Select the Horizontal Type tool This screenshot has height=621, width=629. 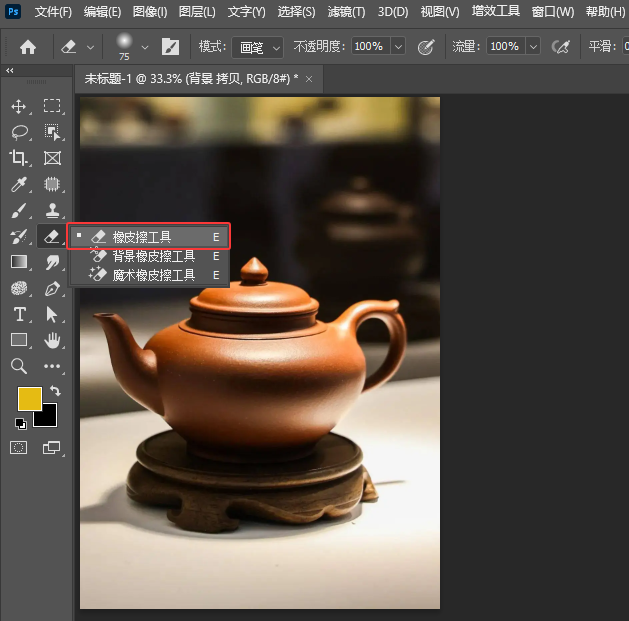tap(19, 314)
